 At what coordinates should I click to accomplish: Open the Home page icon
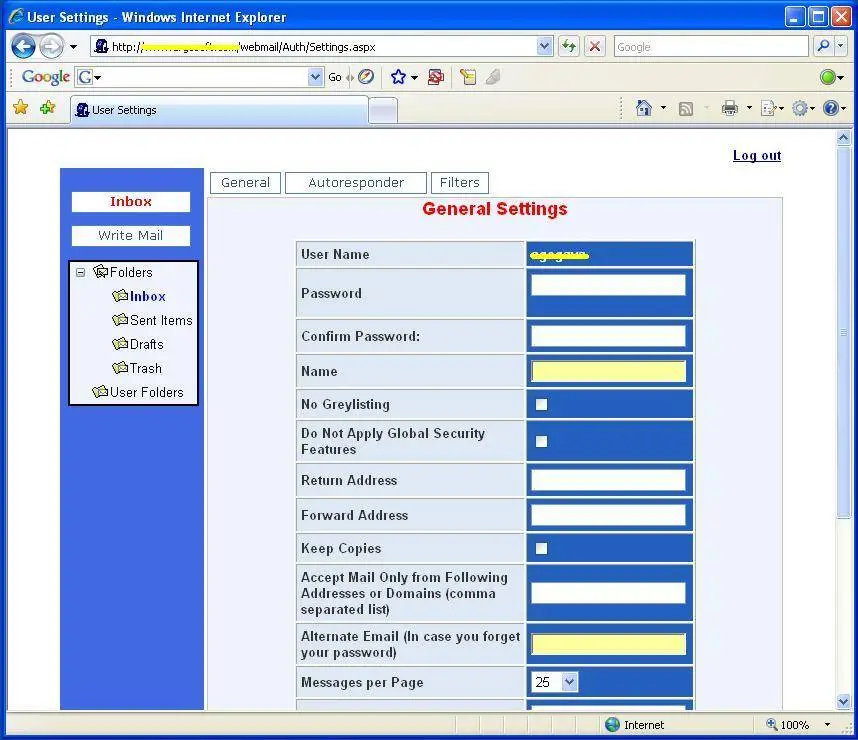tap(644, 108)
